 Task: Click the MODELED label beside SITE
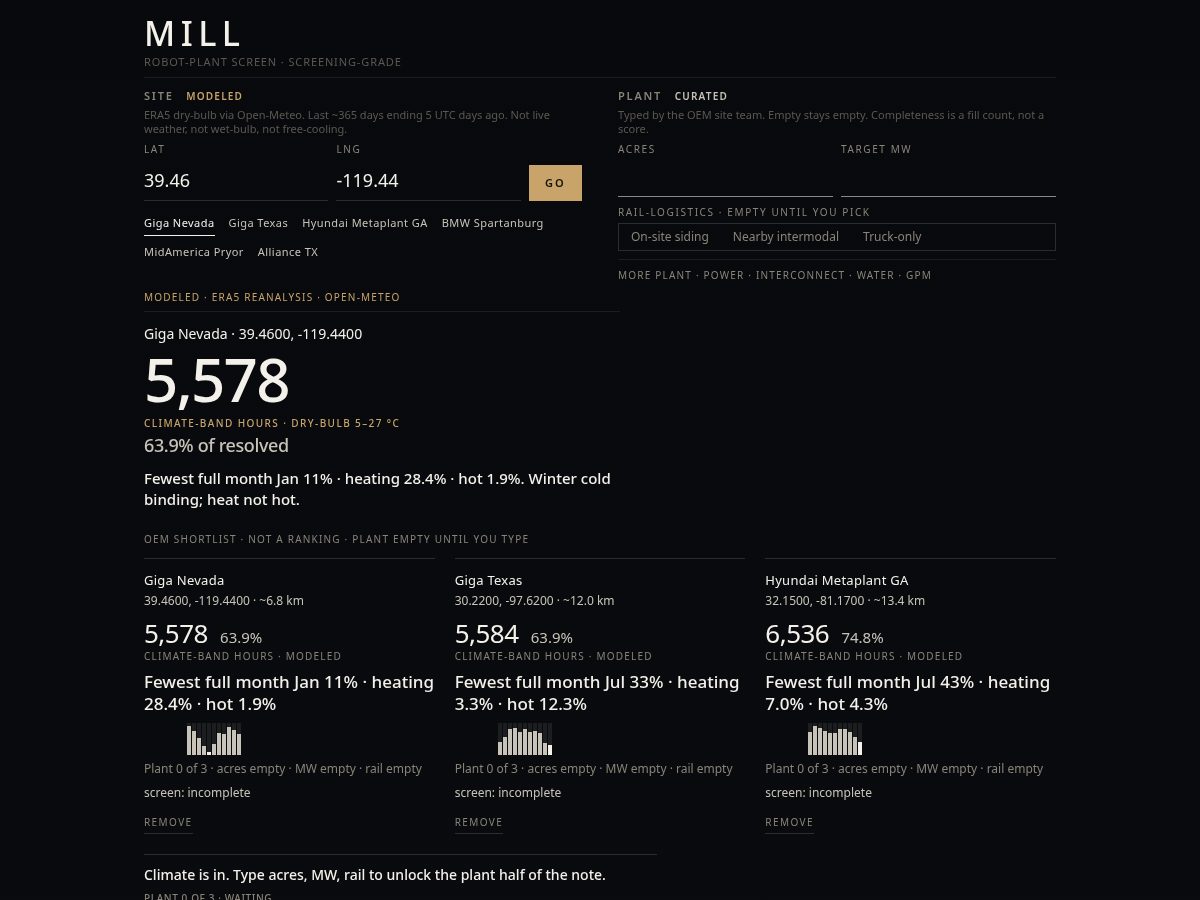tap(214, 96)
